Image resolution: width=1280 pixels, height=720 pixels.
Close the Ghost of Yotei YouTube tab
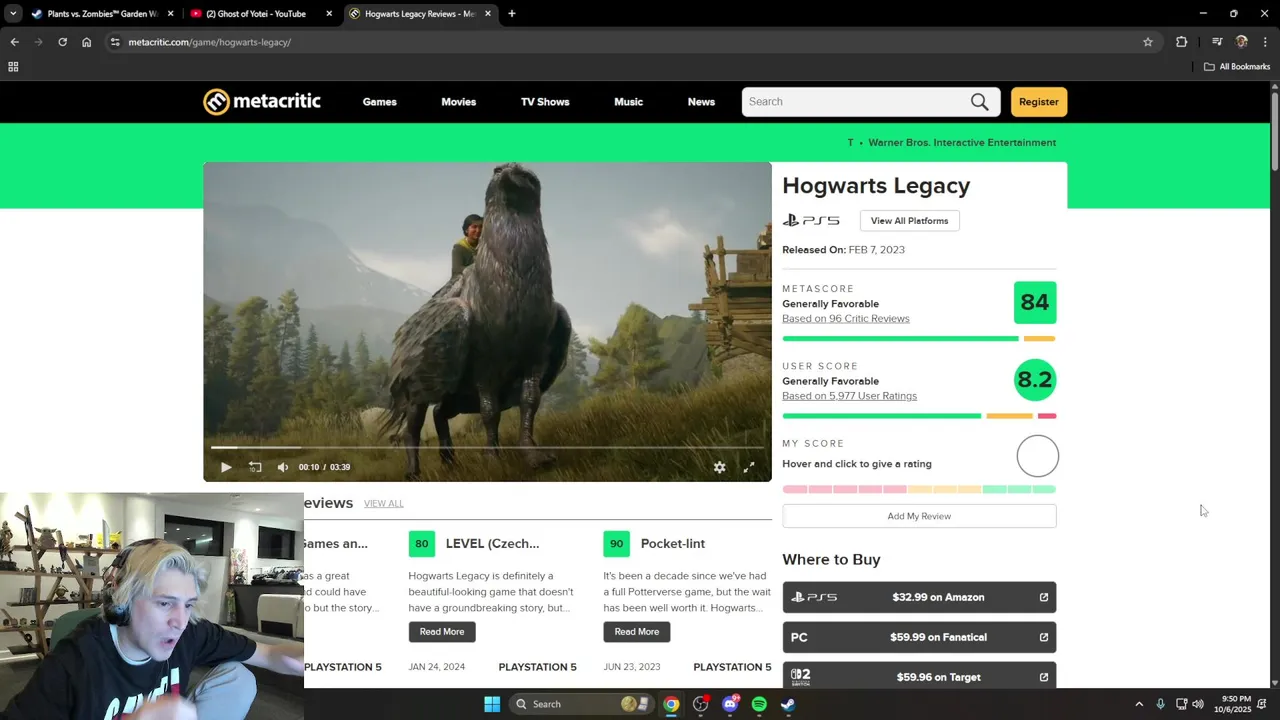[x=329, y=14]
